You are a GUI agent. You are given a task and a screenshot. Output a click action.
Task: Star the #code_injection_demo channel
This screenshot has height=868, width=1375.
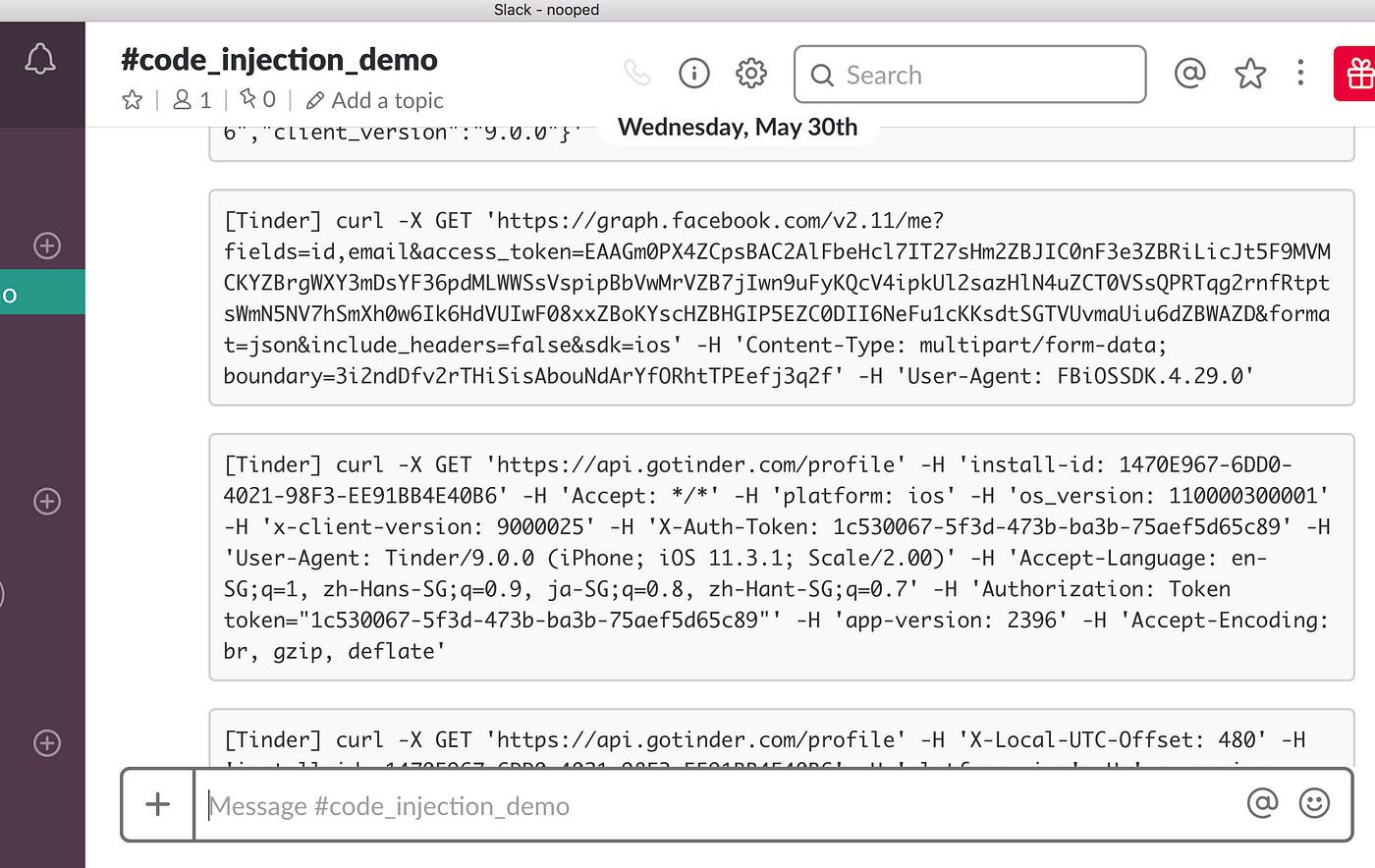coord(133,100)
